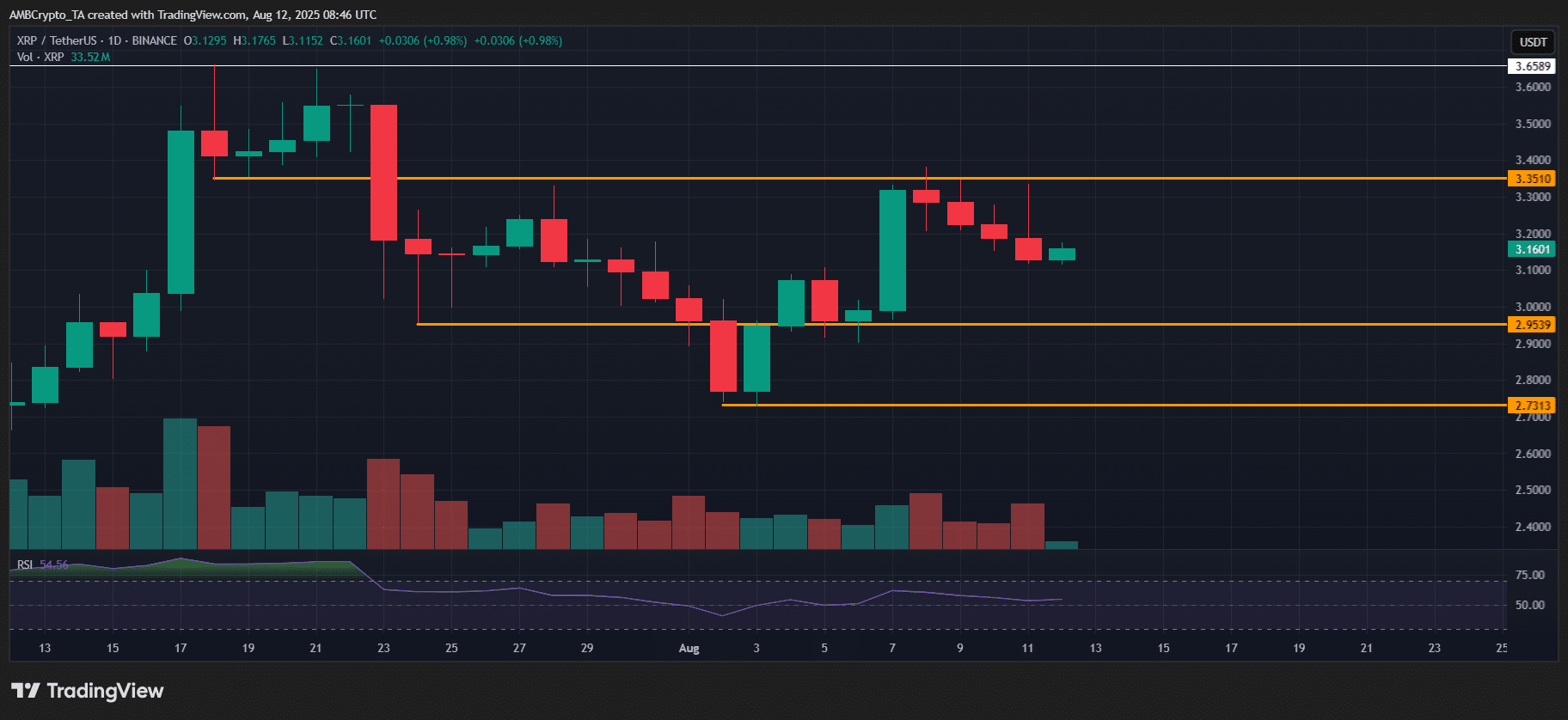Select the white horizontal line at 3.6589

(774, 65)
